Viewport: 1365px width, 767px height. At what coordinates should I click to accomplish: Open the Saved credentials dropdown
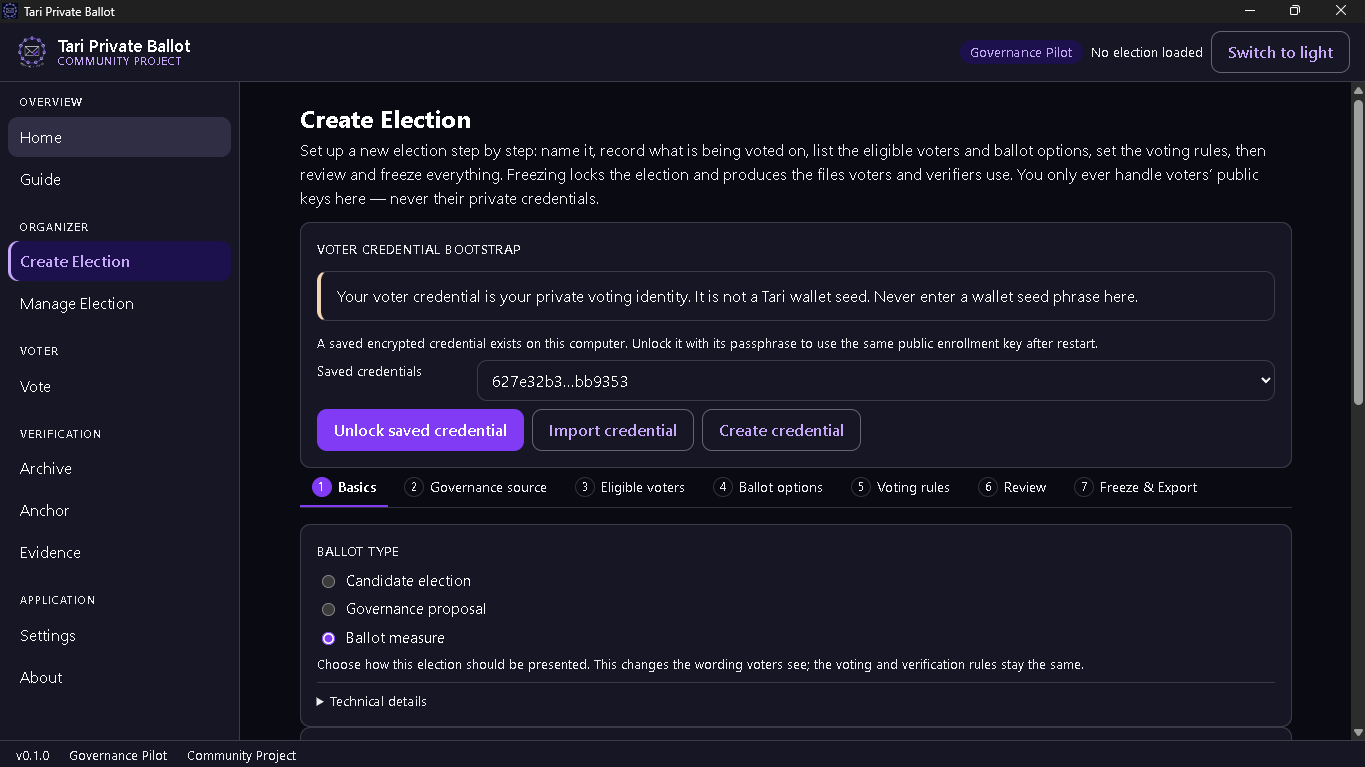pyautogui.click(x=875, y=381)
